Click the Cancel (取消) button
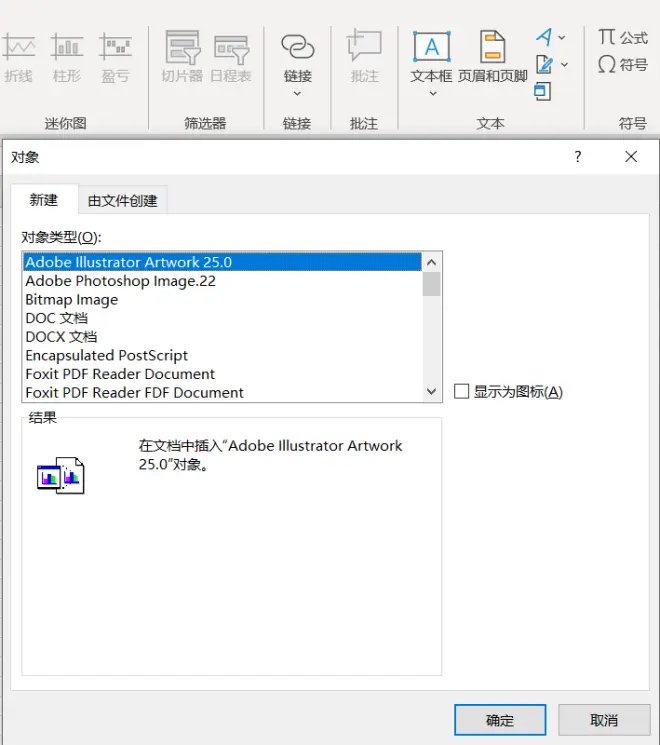The height and width of the screenshot is (745, 660). 604,720
